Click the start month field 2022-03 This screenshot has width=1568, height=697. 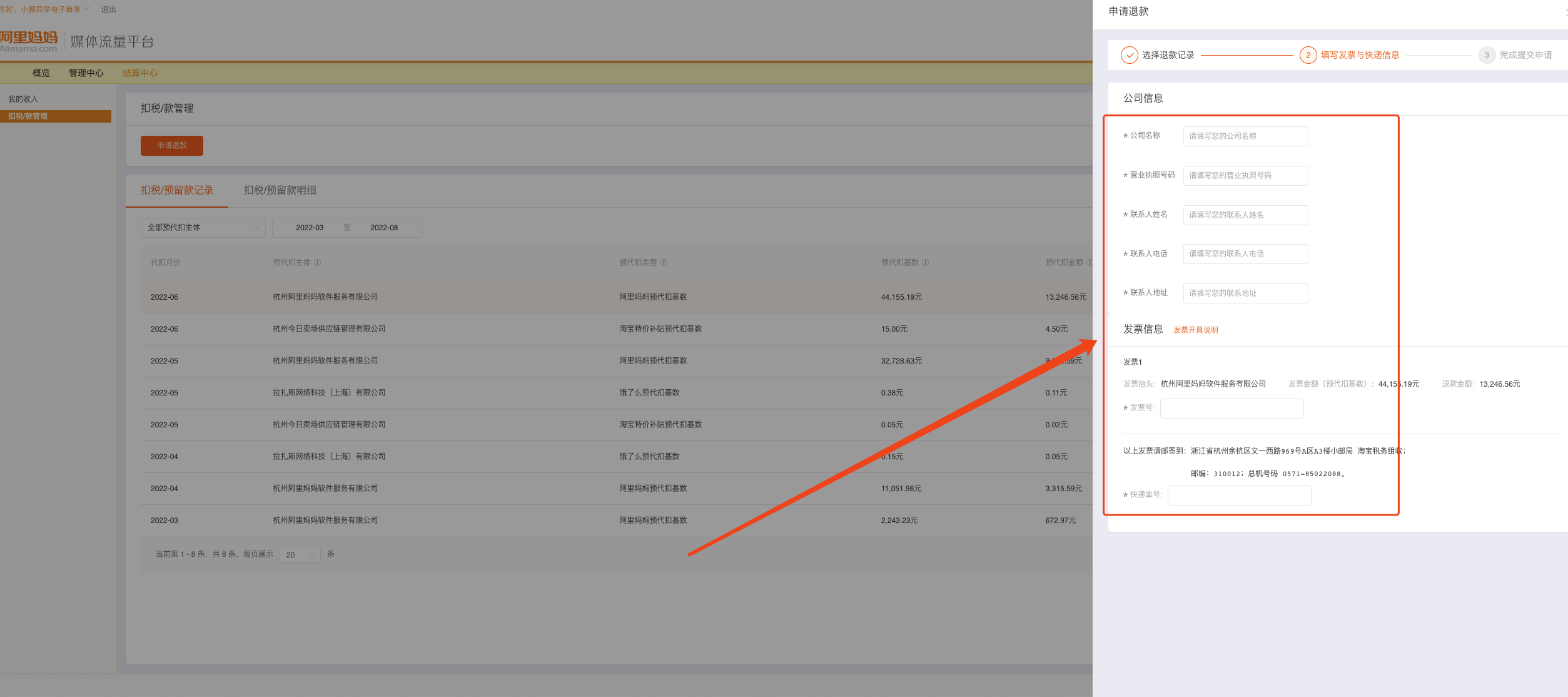310,228
